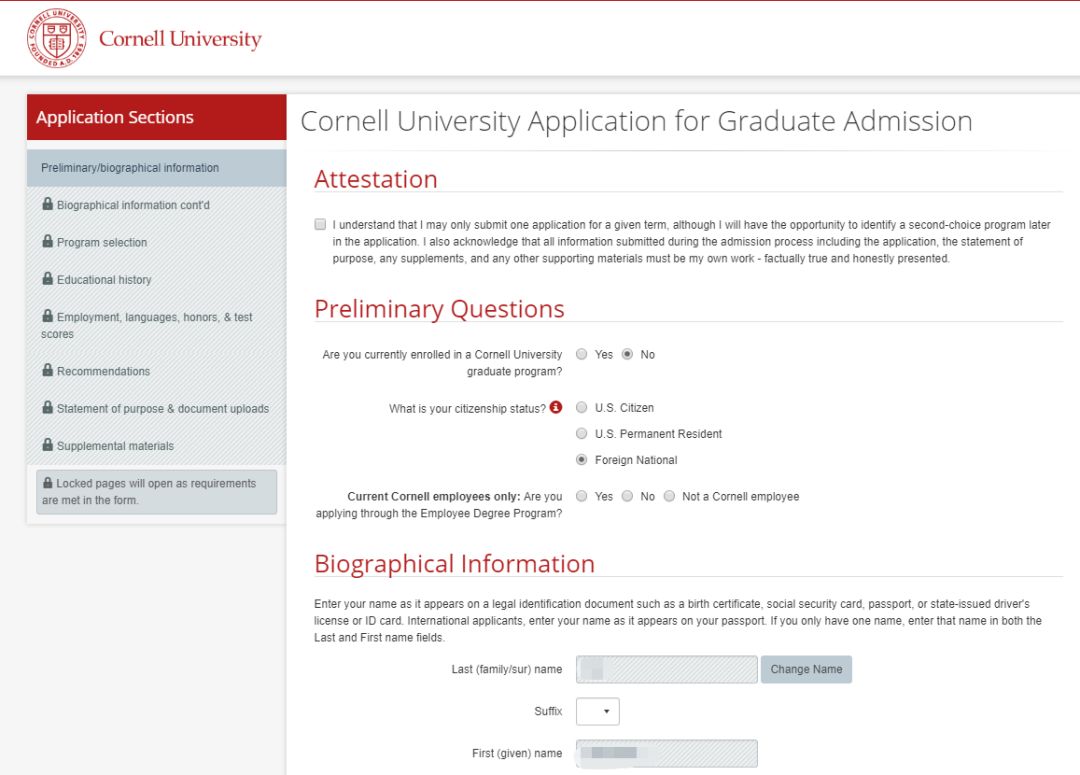
Task: Select Yes for currently enrolled in Cornell graduate program
Action: 582,354
